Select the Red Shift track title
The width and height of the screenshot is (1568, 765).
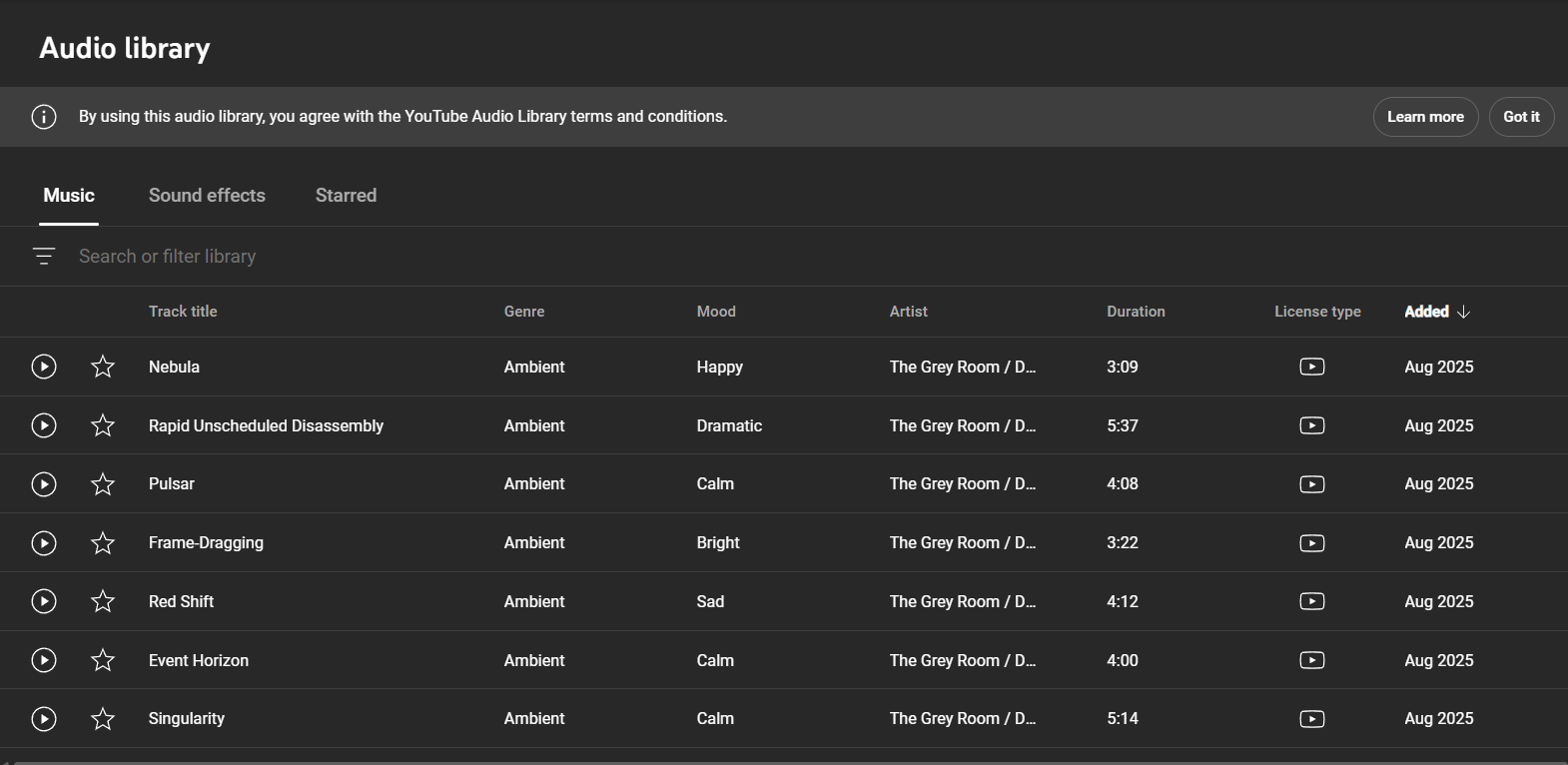pos(181,601)
